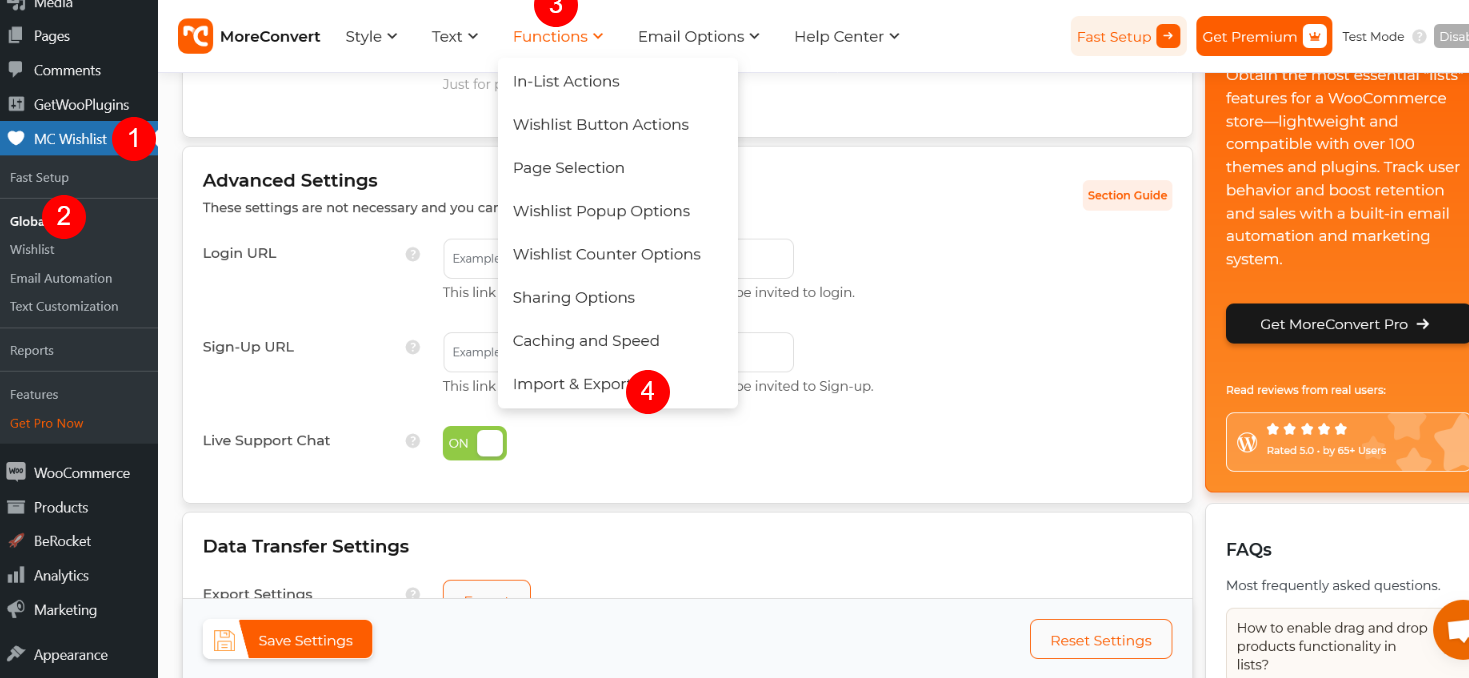Go to Email Automation submenu
1469x678 pixels.
61,278
